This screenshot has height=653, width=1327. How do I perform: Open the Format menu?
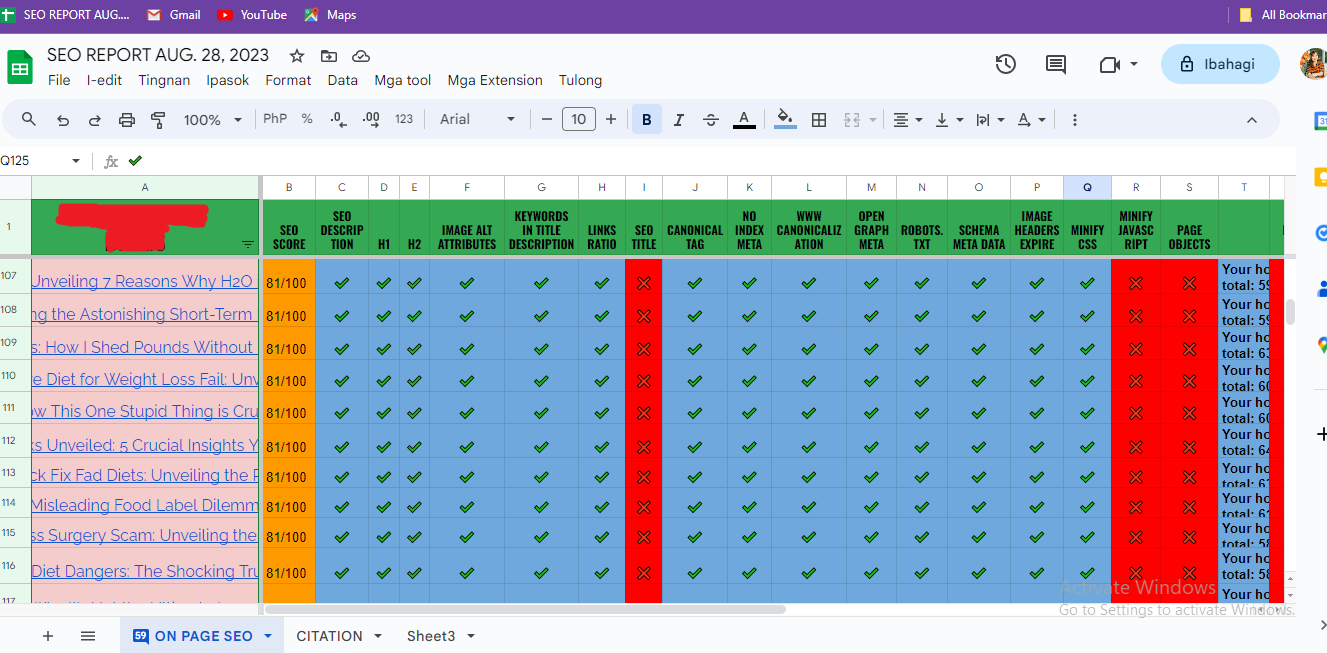click(x=288, y=80)
